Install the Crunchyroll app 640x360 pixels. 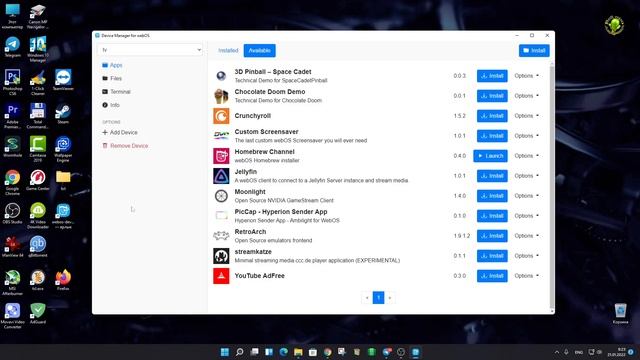point(492,116)
